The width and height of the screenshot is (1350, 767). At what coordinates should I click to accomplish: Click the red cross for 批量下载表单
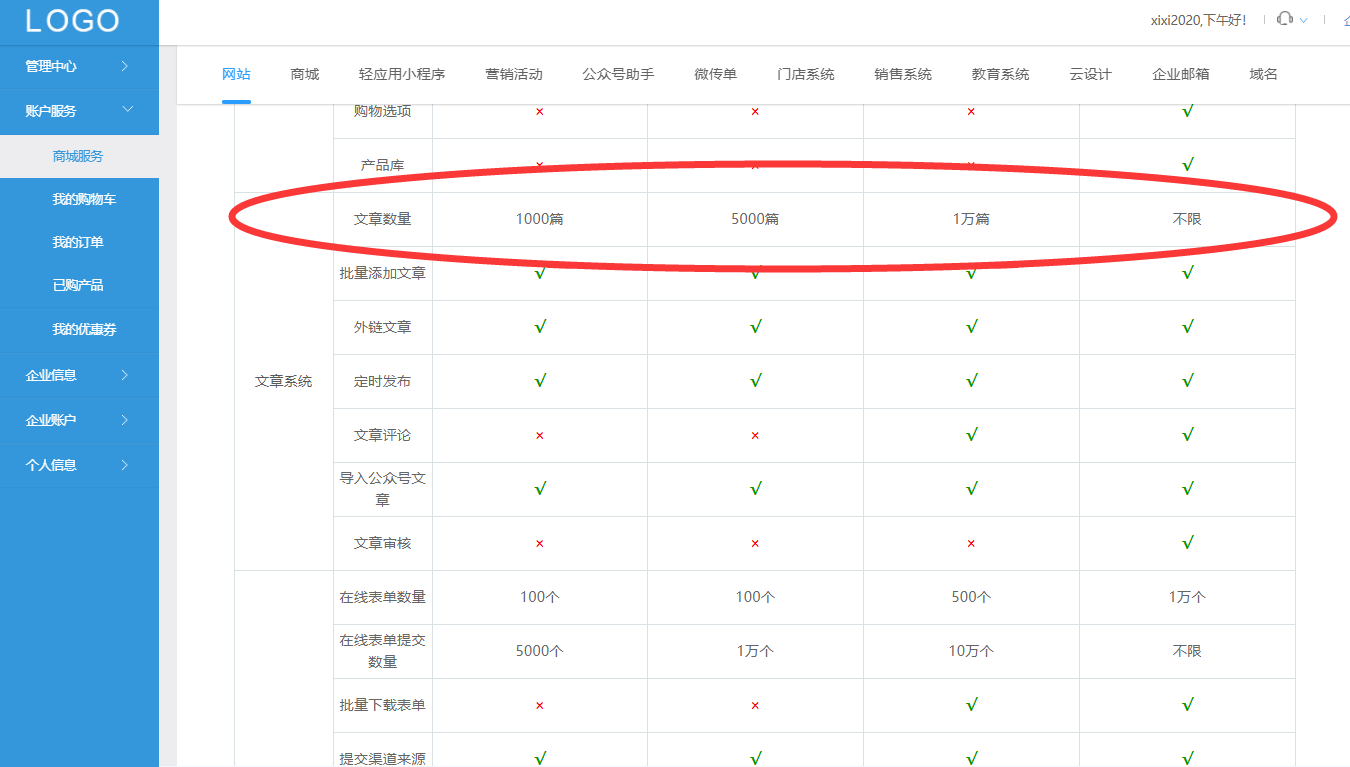pyautogui.click(x=540, y=705)
